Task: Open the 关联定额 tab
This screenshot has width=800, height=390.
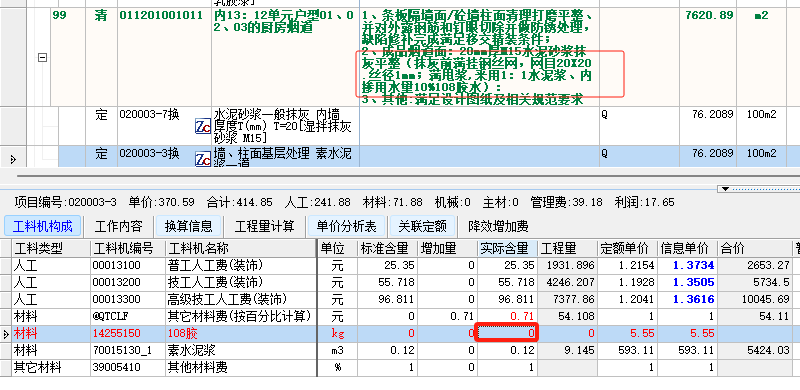Action: 422,226
